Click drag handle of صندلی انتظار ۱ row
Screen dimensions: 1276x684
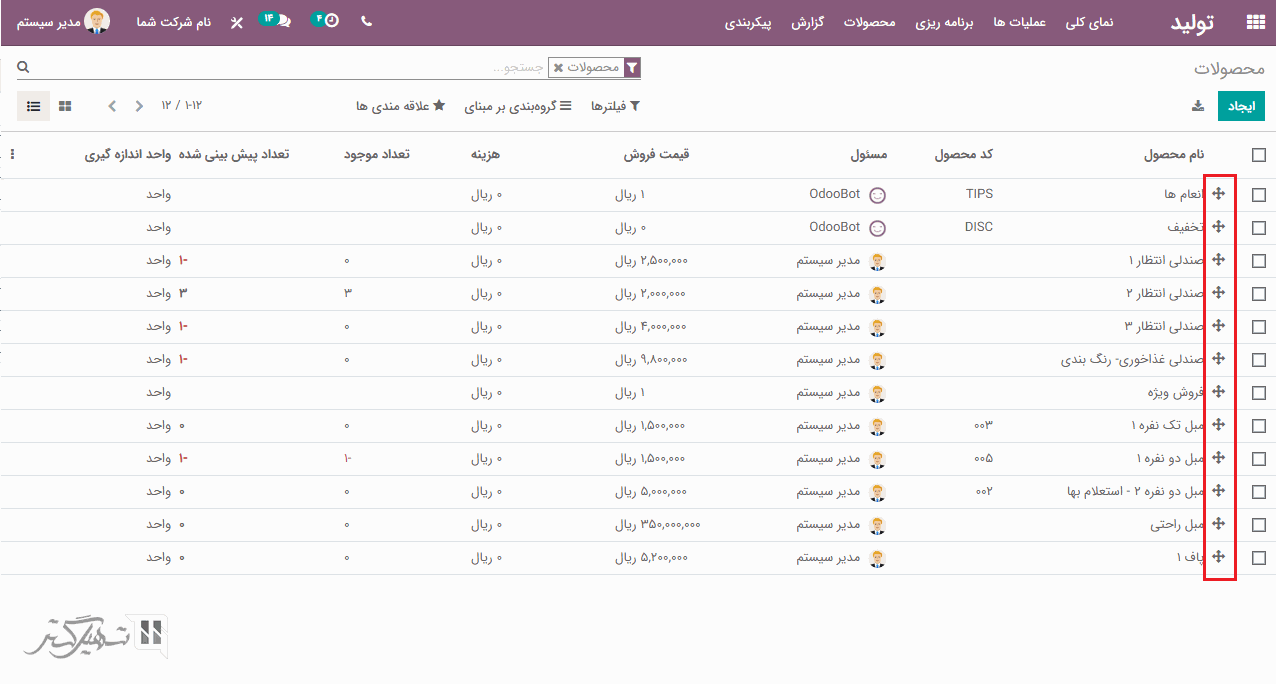[x=1218, y=260]
